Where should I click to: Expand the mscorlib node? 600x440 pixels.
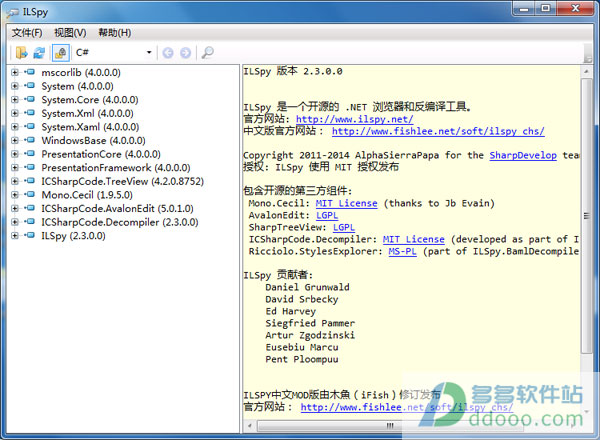point(15,72)
